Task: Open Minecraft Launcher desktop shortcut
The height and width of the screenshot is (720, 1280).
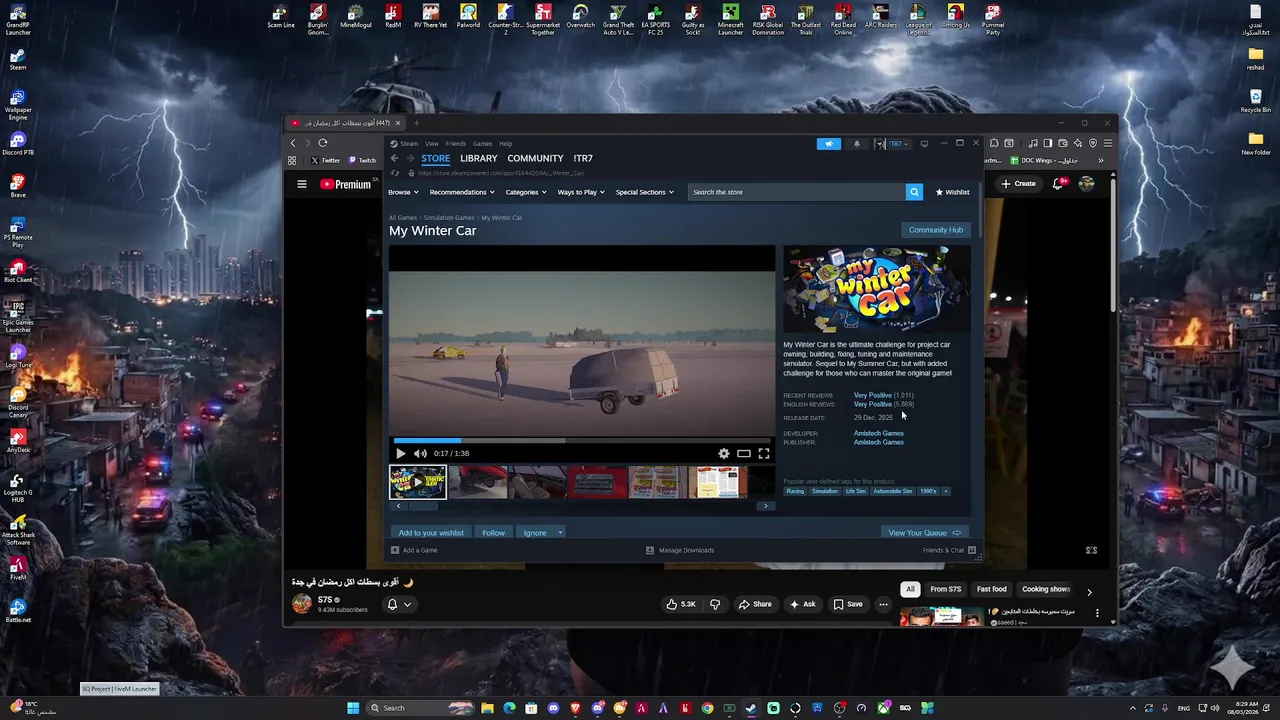Action: (x=731, y=20)
